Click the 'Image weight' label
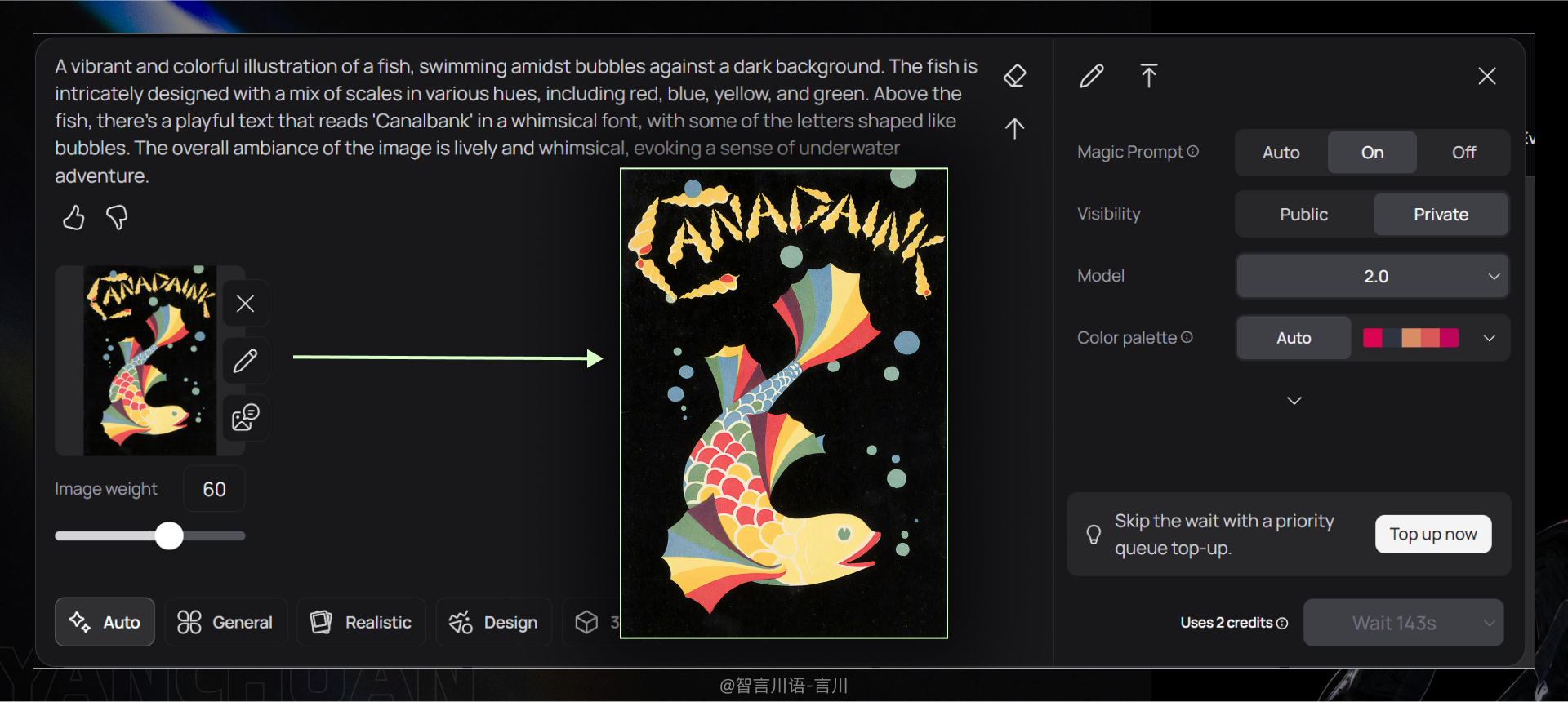Screen dimensions: 1568x702 coord(106,489)
